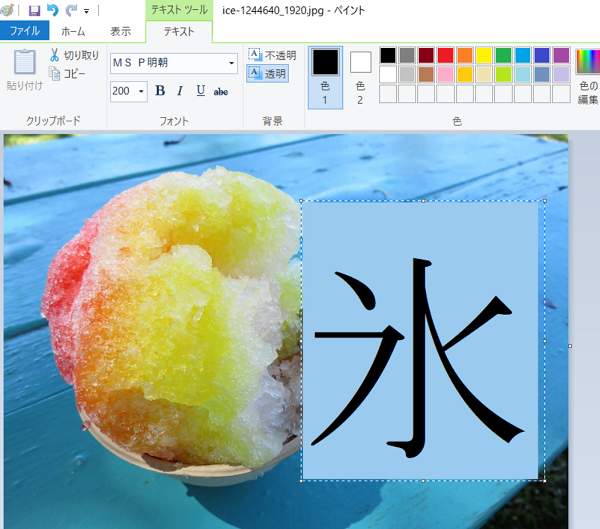Click the Save icon in quick access toolbar

click(x=34, y=10)
